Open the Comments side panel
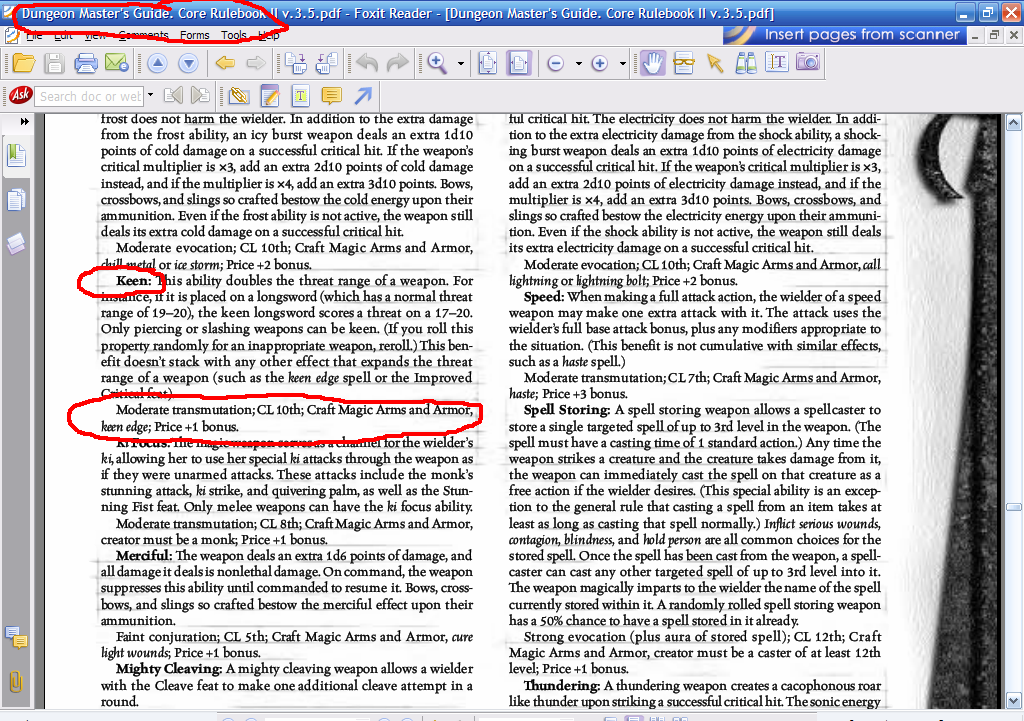1024x721 pixels. pos(16,637)
